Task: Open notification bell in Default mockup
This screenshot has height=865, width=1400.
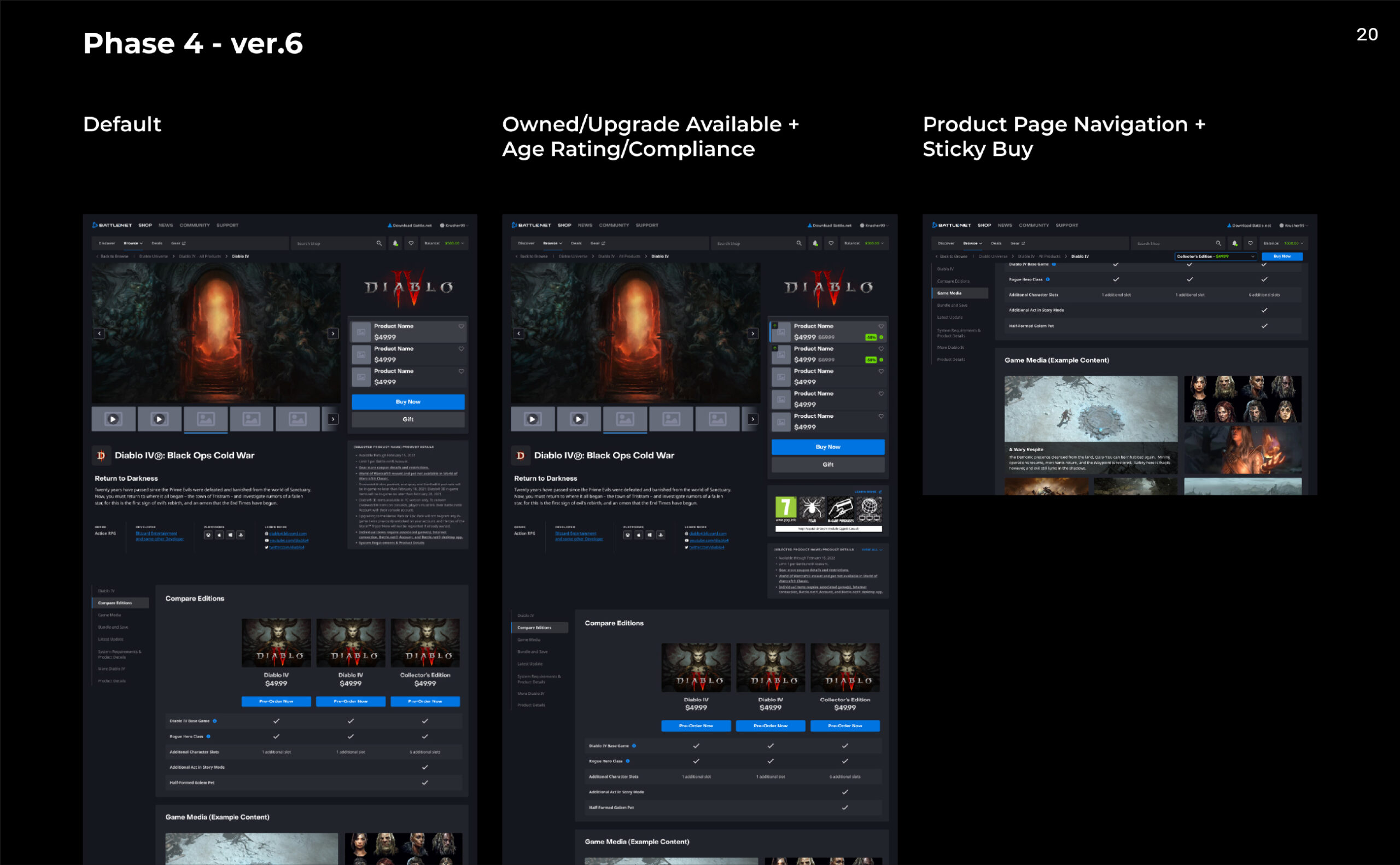Action: tap(395, 243)
